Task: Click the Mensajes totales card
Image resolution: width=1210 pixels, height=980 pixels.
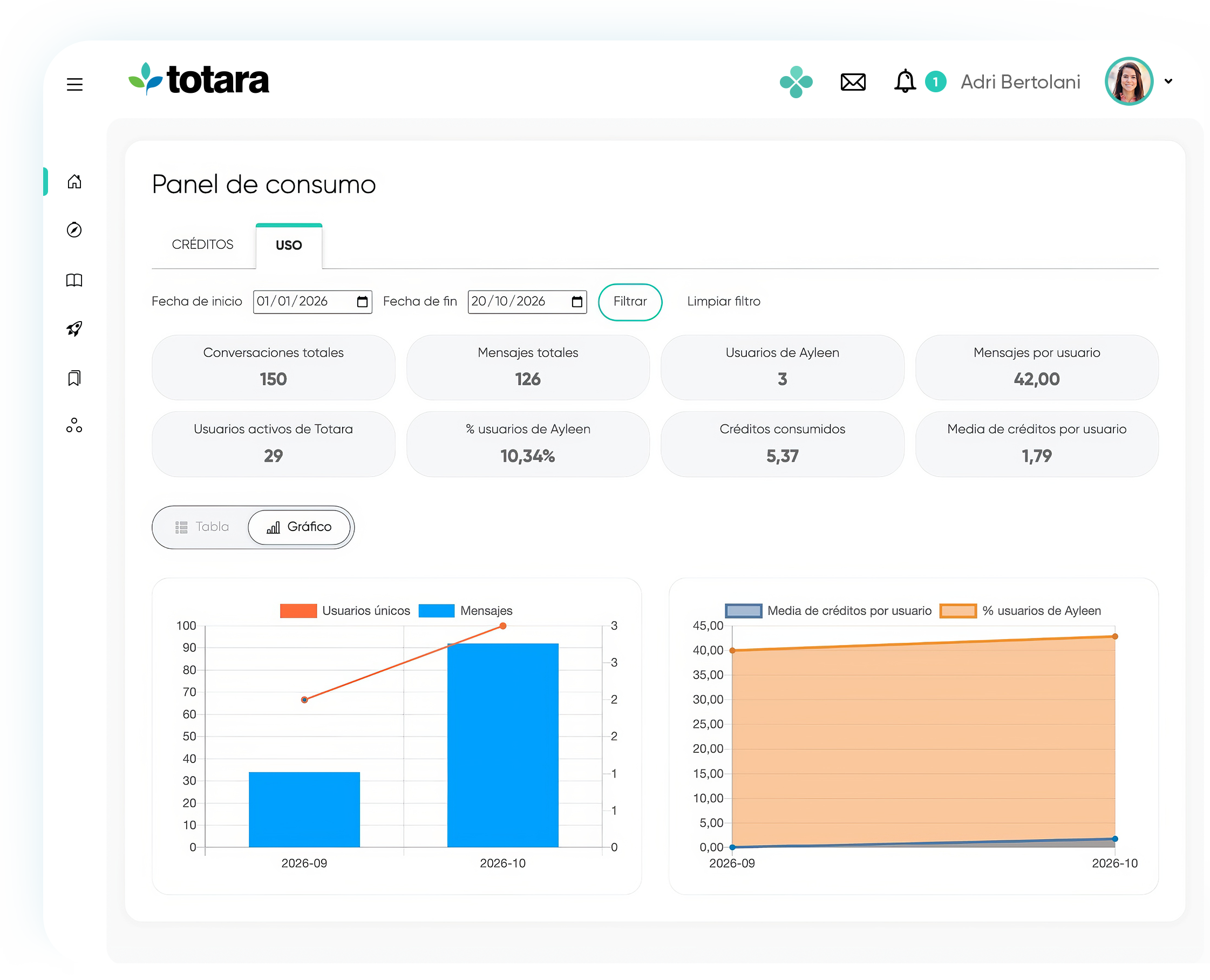Action: [x=527, y=367]
